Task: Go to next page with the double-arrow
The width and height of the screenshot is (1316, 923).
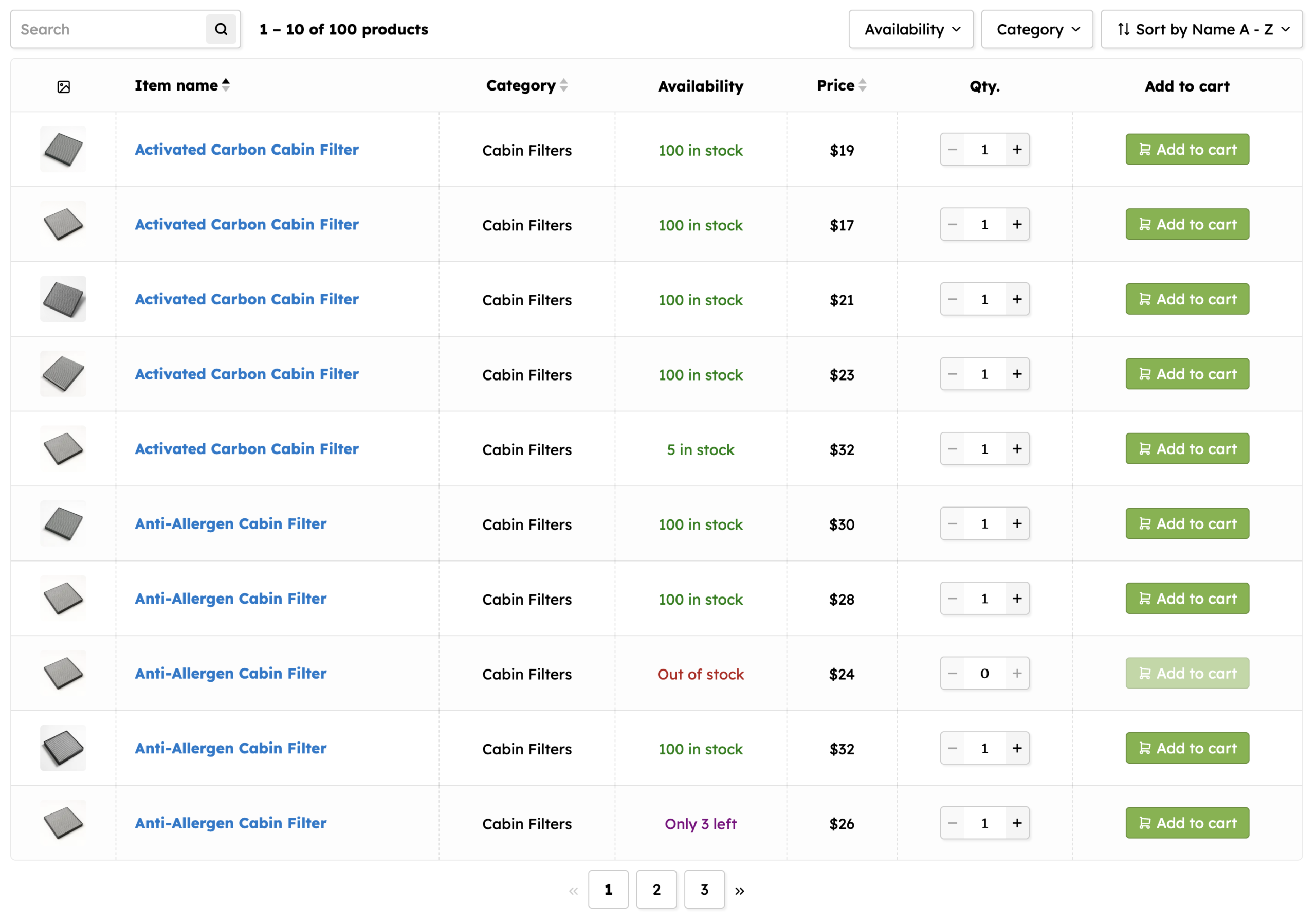Action: (x=739, y=890)
